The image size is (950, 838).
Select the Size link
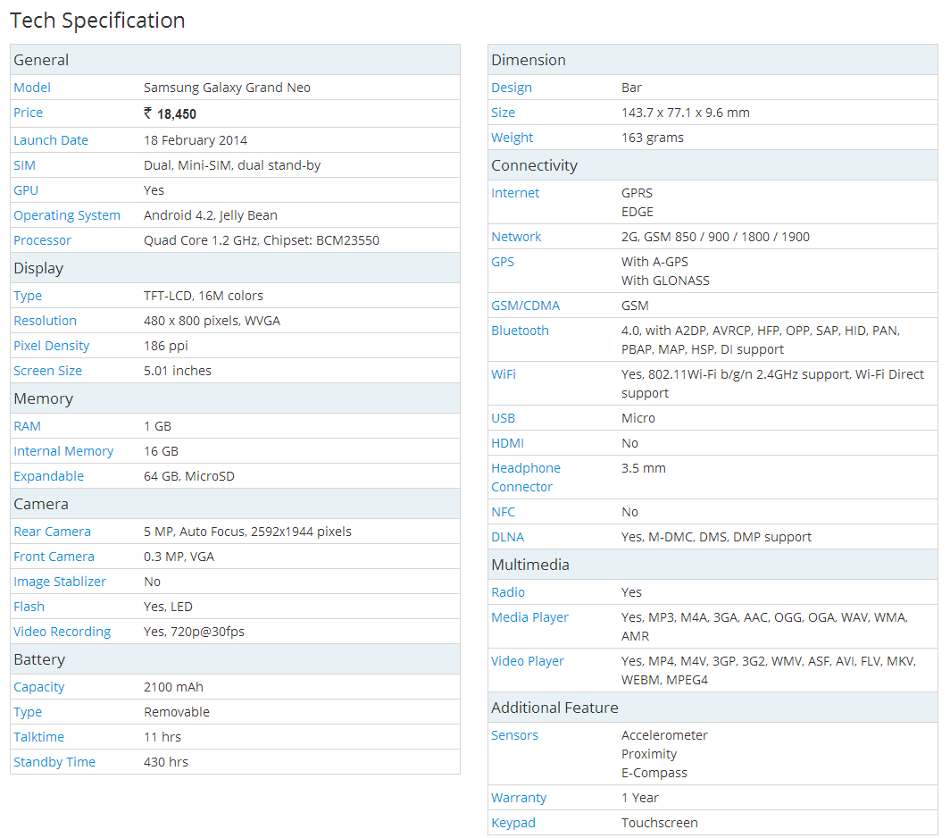pos(503,113)
